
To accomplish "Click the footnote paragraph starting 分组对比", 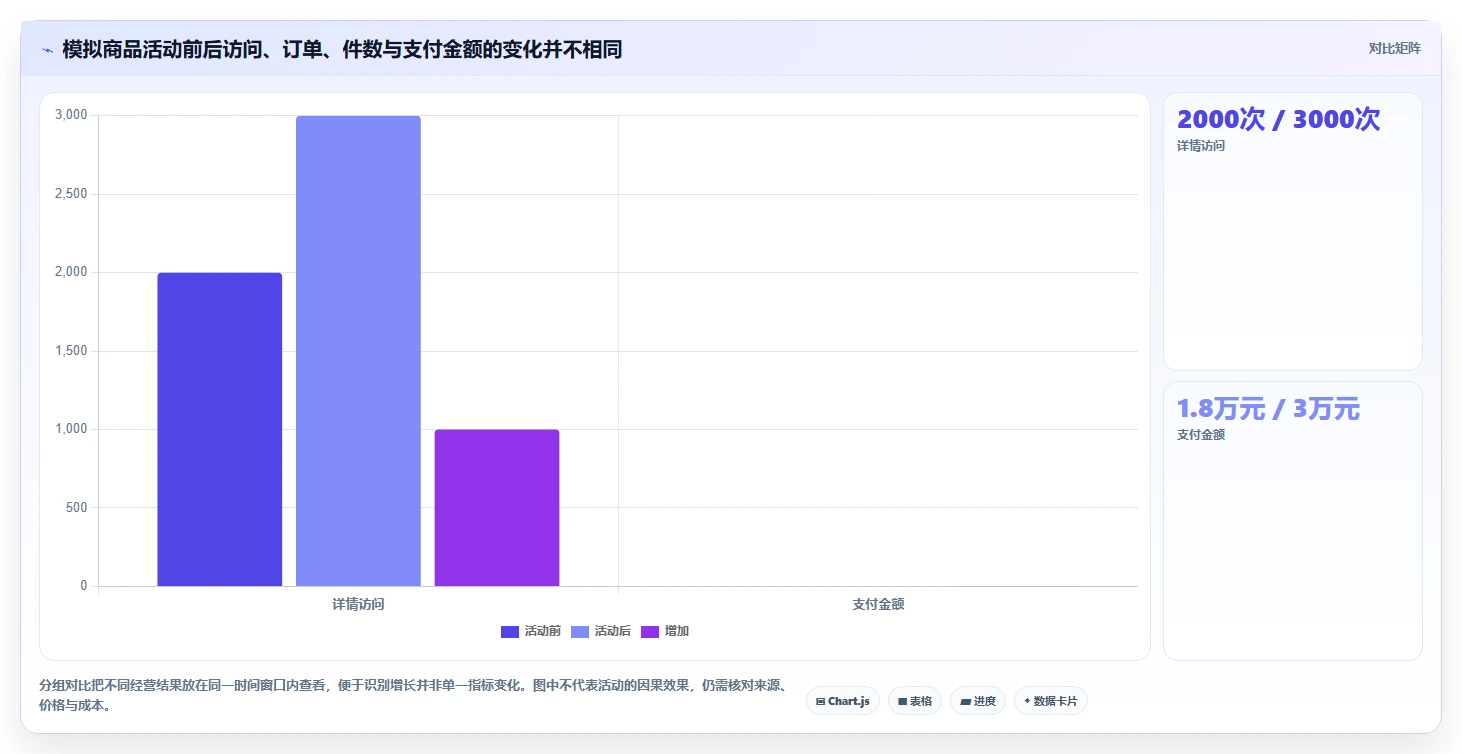I will point(415,695).
